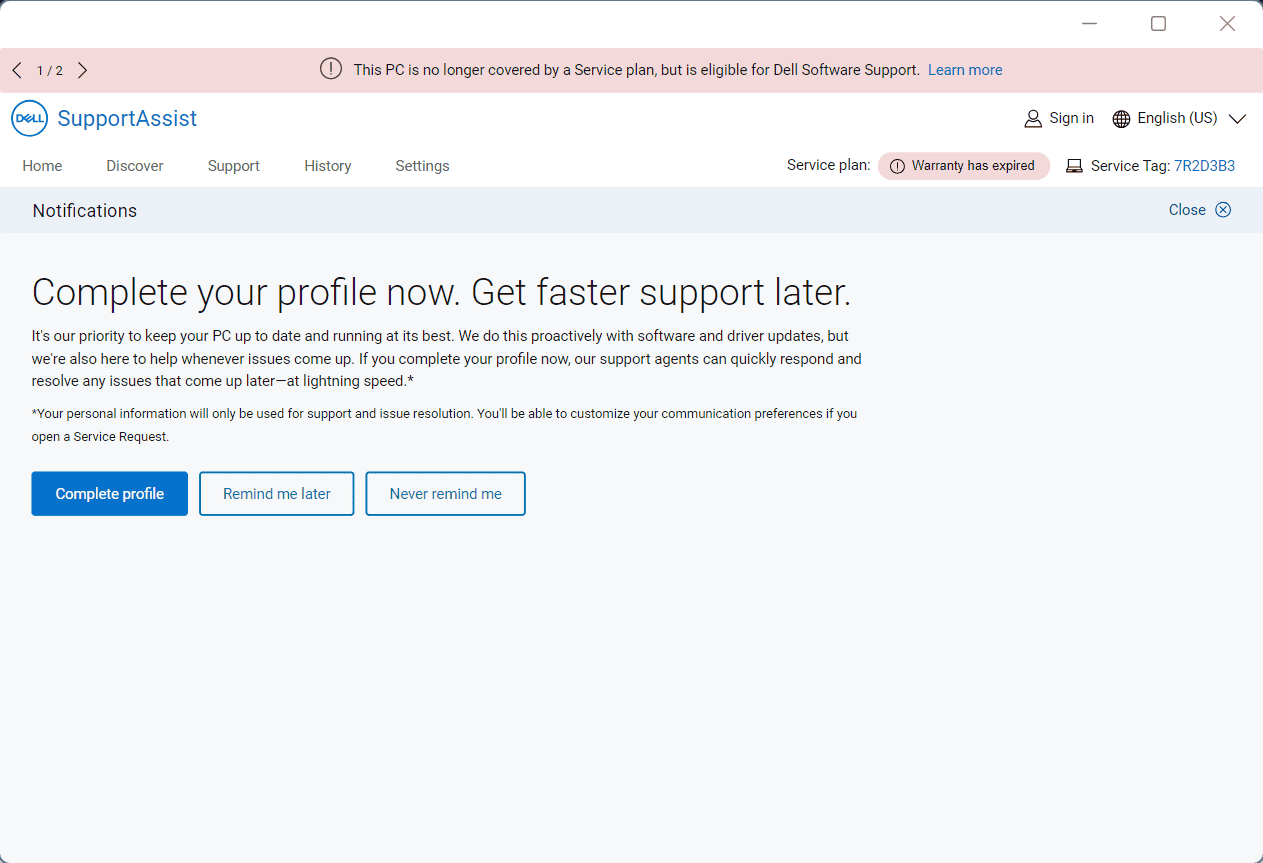The height and width of the screenshot is (863, 1263).
Task: Minimize the SupportAssist window
Action: point(1090,23)
